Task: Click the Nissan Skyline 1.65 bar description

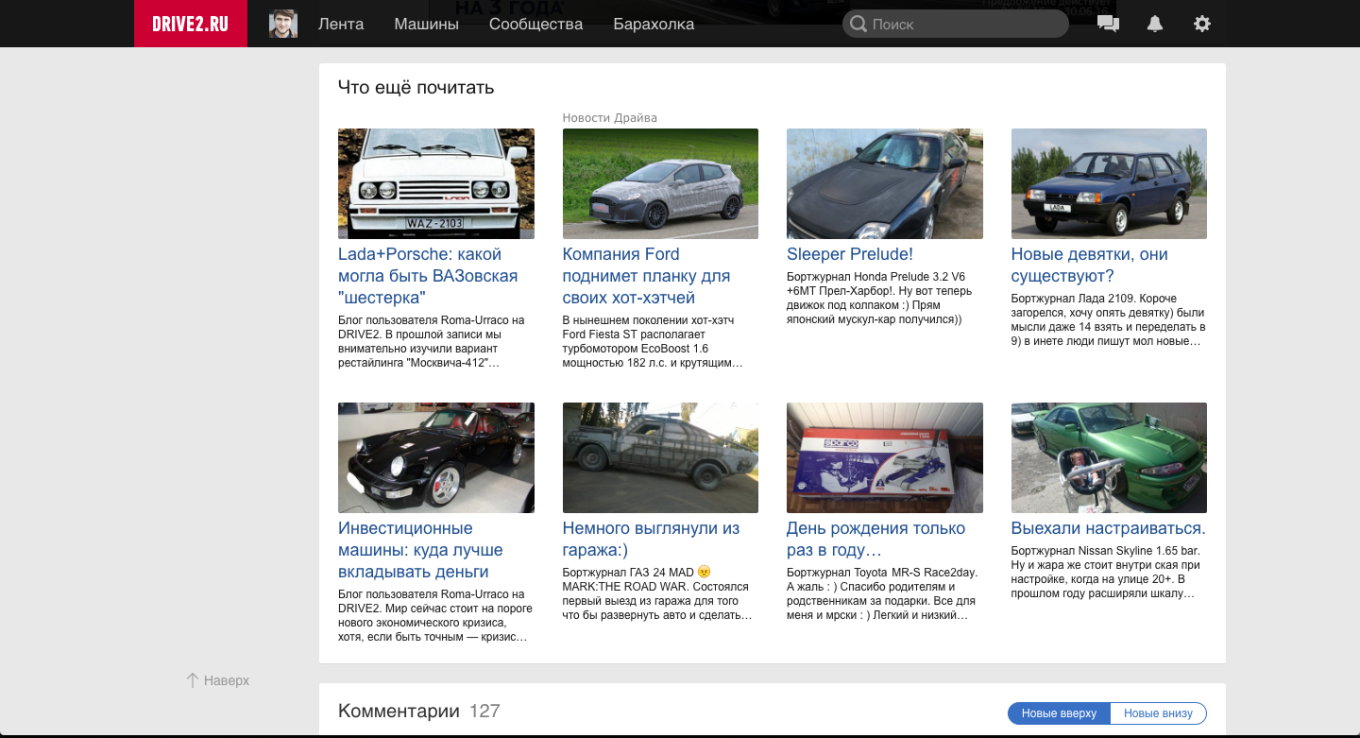Action: click(x=1106, y=572)
